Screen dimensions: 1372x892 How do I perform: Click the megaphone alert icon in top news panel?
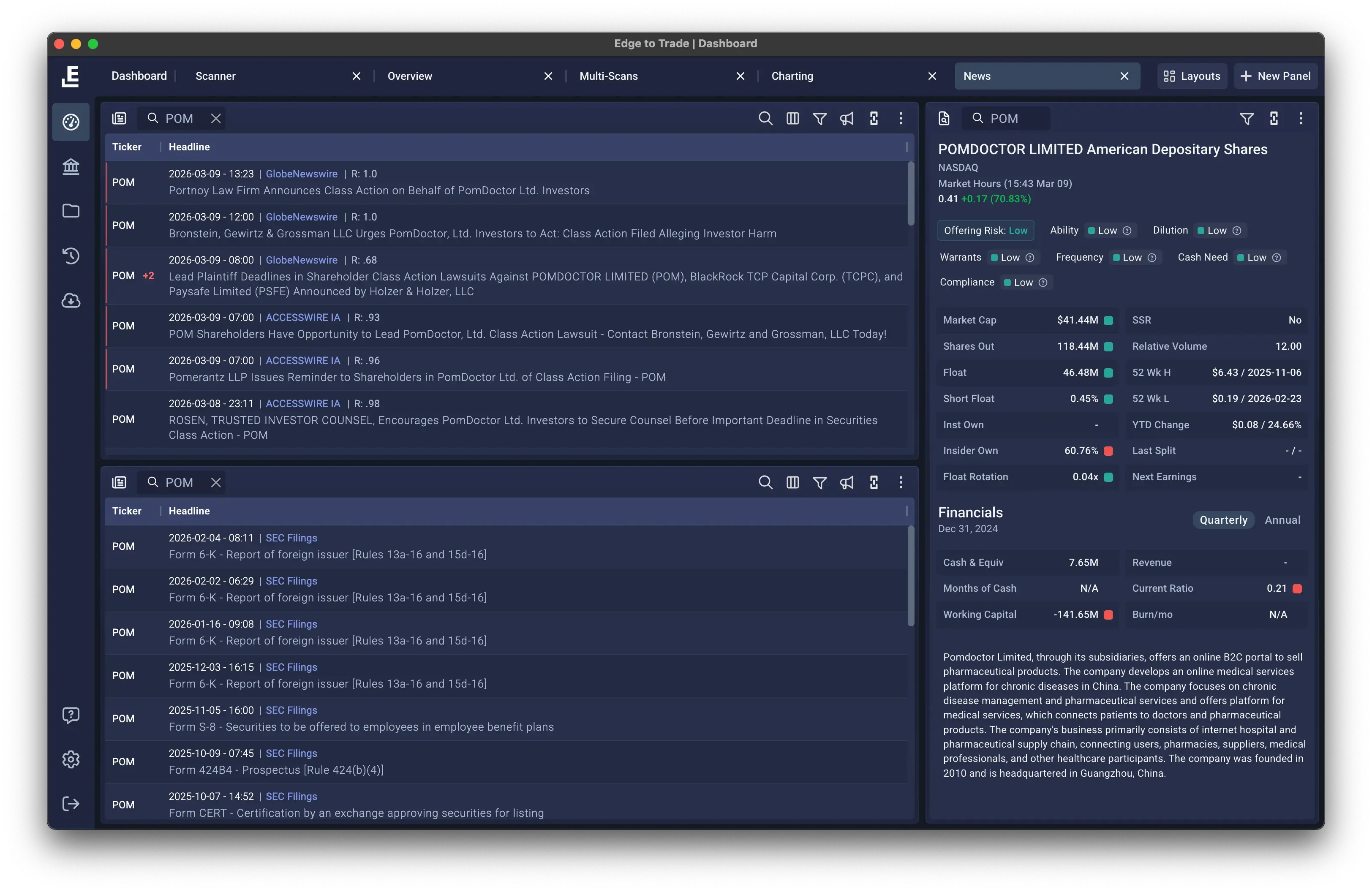click(846, 119)
